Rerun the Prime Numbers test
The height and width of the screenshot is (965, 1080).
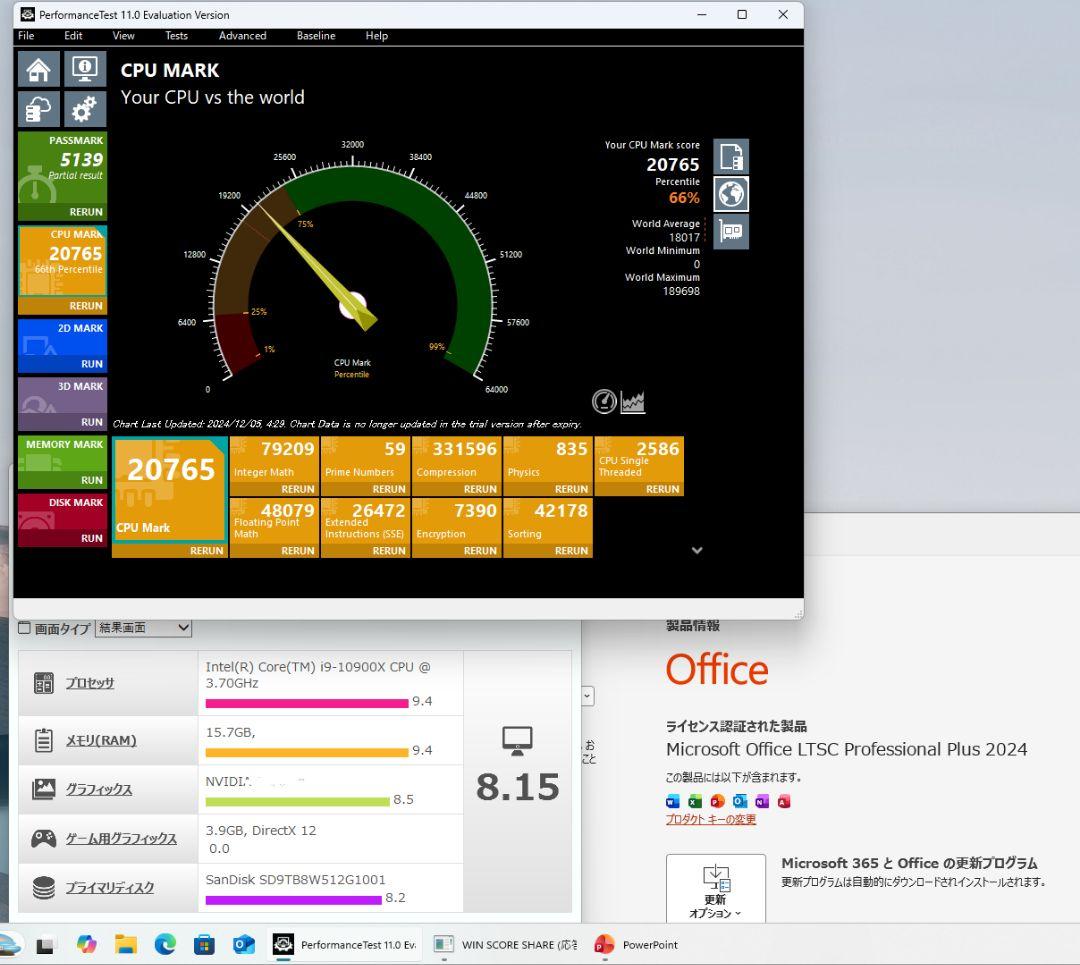(389, 489)
